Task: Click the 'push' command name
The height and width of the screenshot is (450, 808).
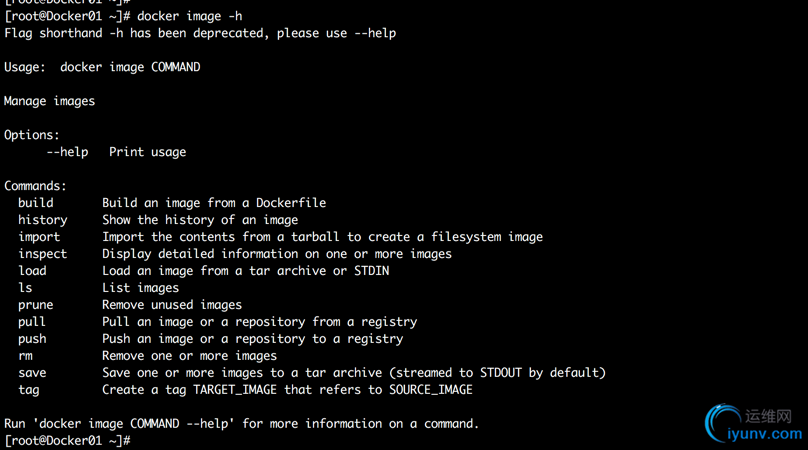Action: point(32,339)
